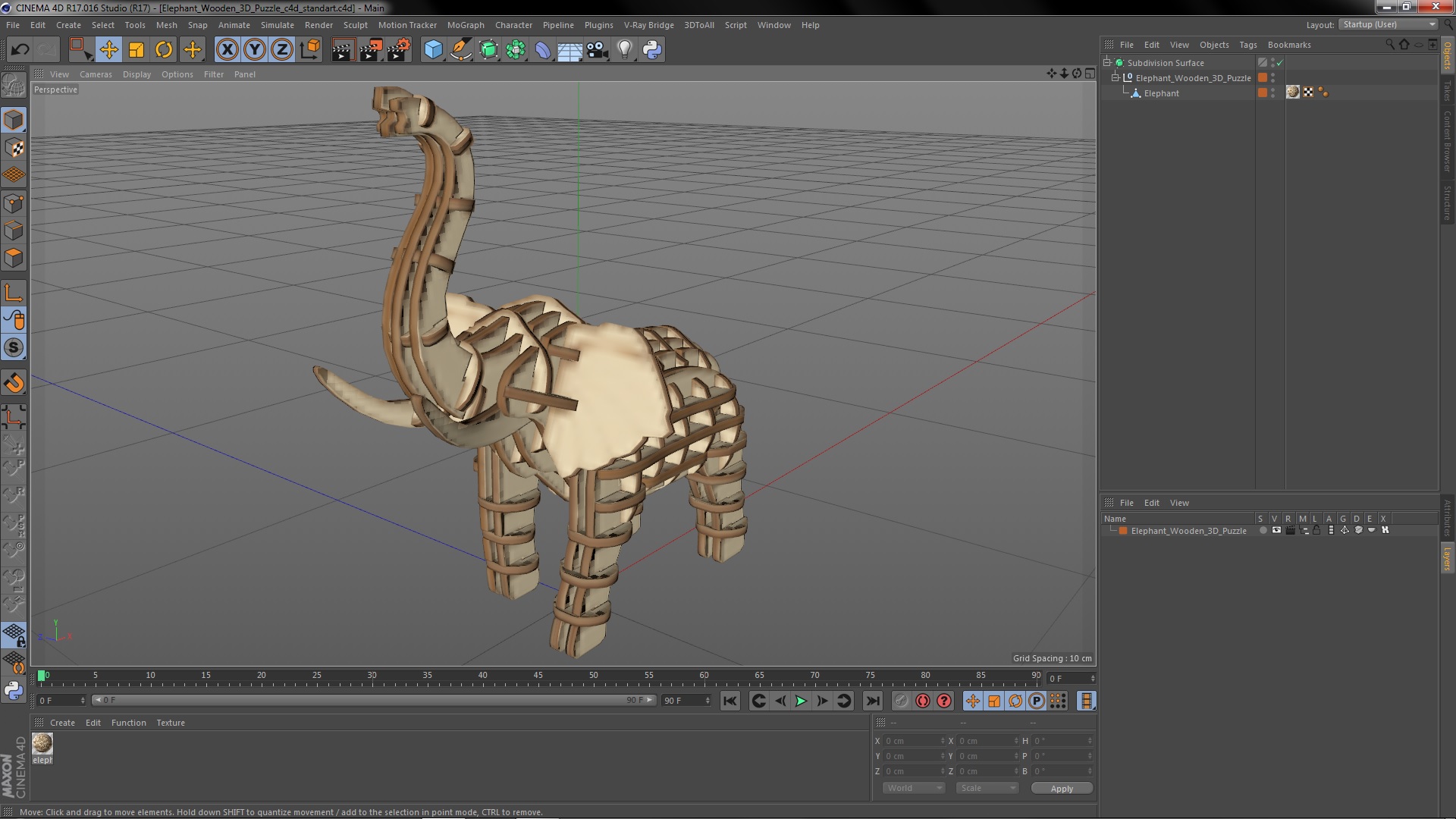Select the elephant material thumbnail
This screenshot has height=819, width=1456.
tap(42, 743)
